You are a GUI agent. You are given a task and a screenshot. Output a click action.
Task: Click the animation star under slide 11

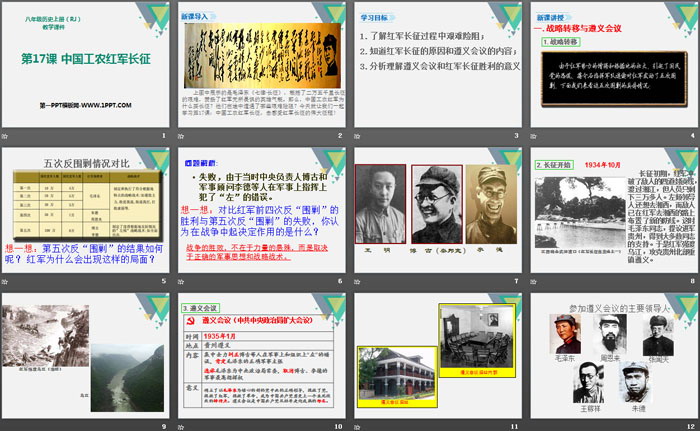tap(357, 427)
